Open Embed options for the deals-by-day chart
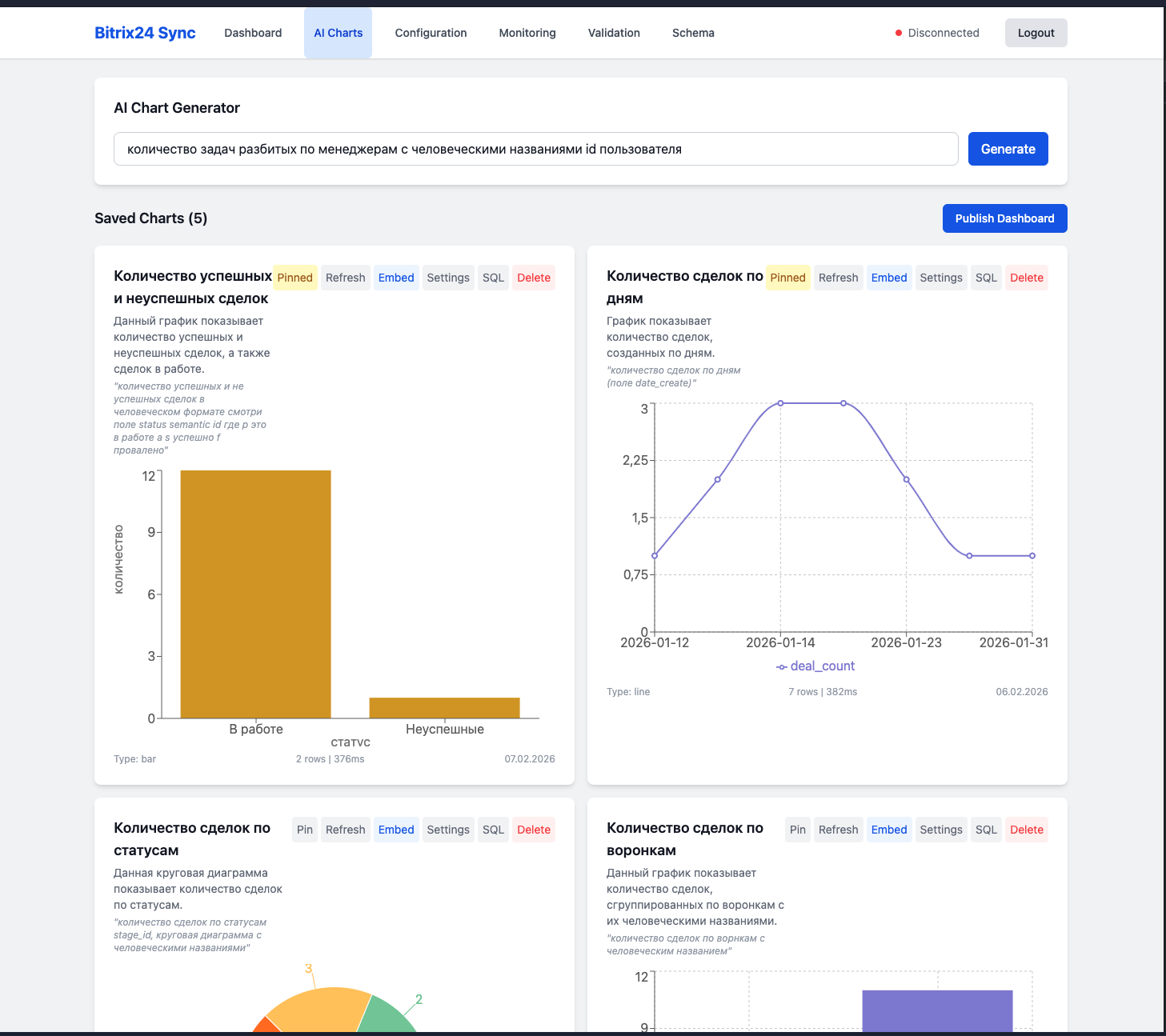The width and height of the screenshot is (1166, 1036). [889, 278]
